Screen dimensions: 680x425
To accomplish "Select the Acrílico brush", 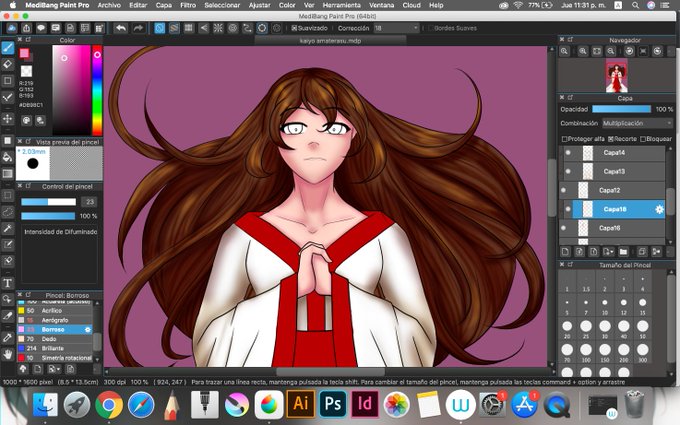I will coord(55,311).
